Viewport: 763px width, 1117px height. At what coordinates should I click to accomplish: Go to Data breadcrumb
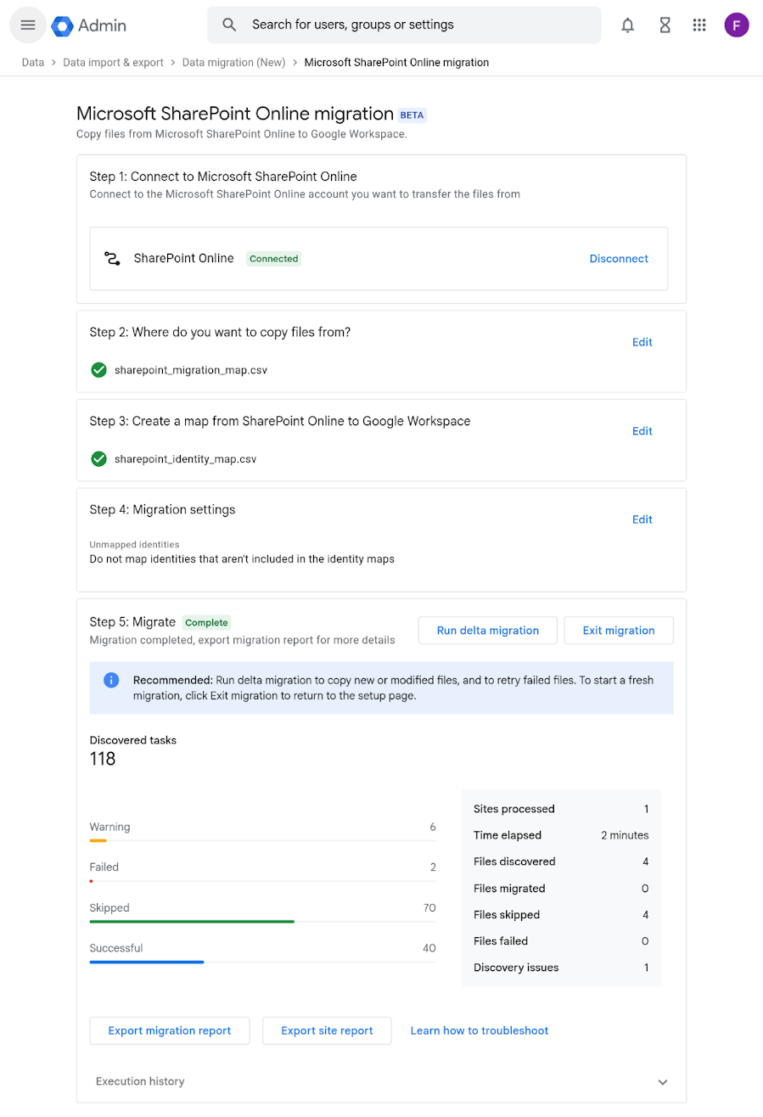(x=33, y=63)
